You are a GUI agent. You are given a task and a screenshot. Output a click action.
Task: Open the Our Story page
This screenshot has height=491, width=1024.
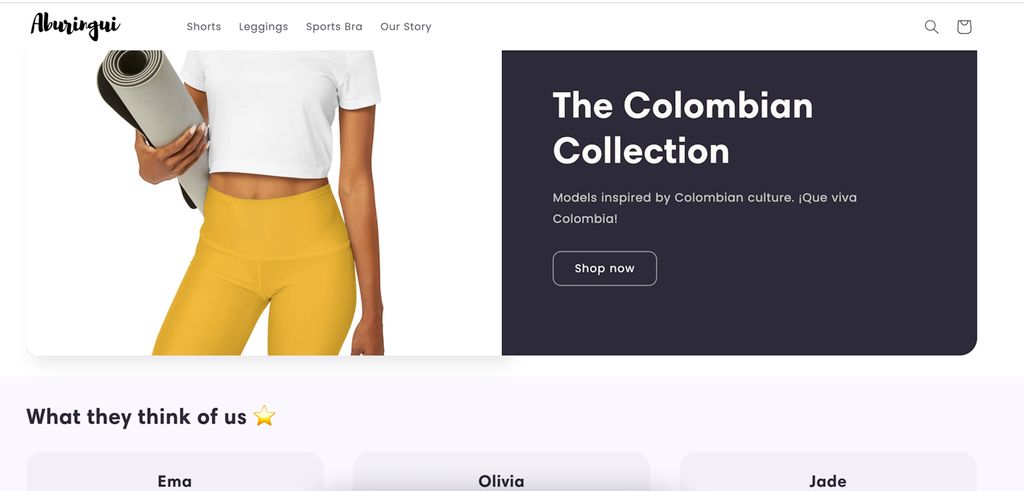coord(406,27)
